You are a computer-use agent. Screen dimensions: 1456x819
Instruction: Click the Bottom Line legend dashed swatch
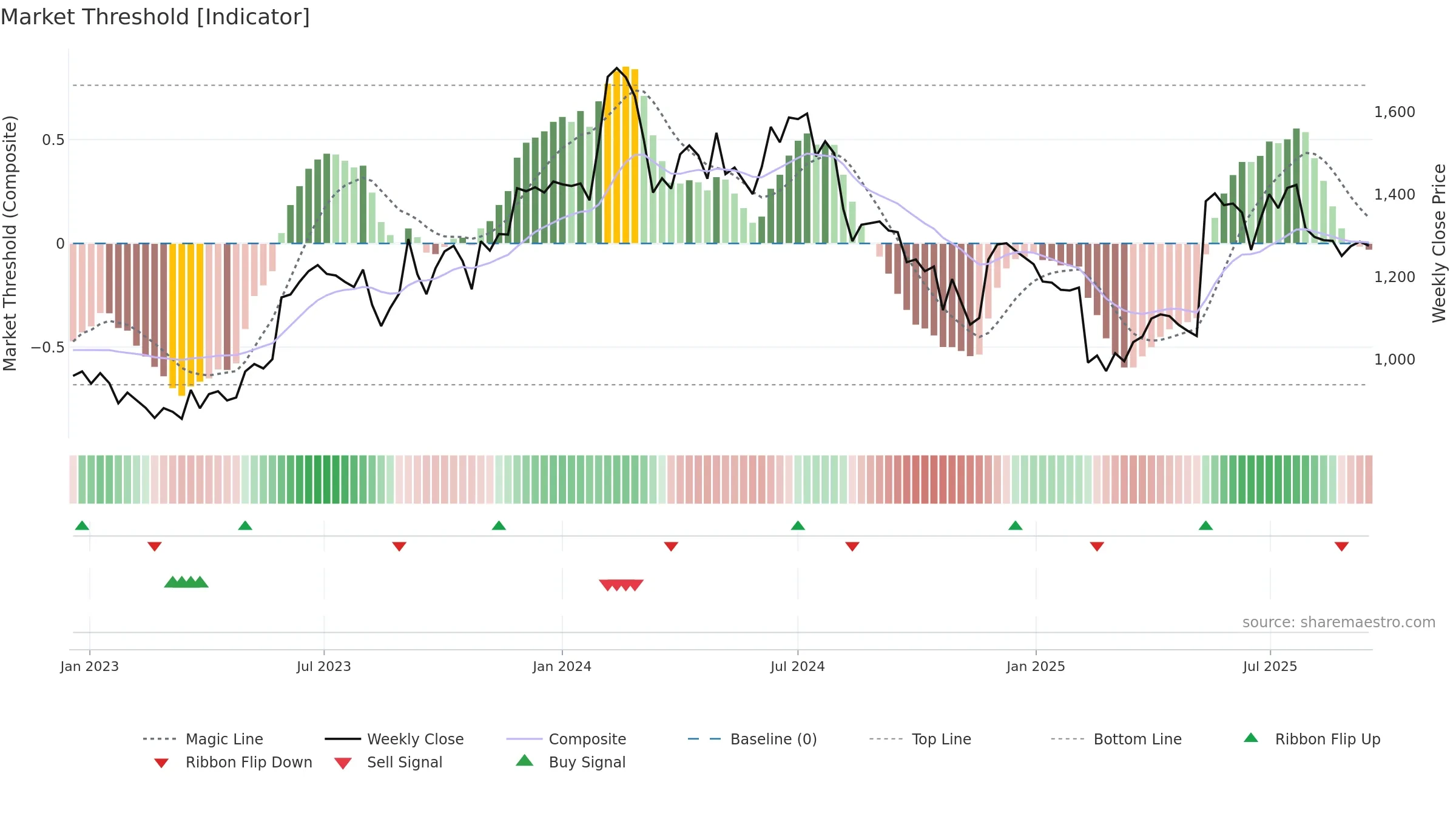click(1068, 739)
